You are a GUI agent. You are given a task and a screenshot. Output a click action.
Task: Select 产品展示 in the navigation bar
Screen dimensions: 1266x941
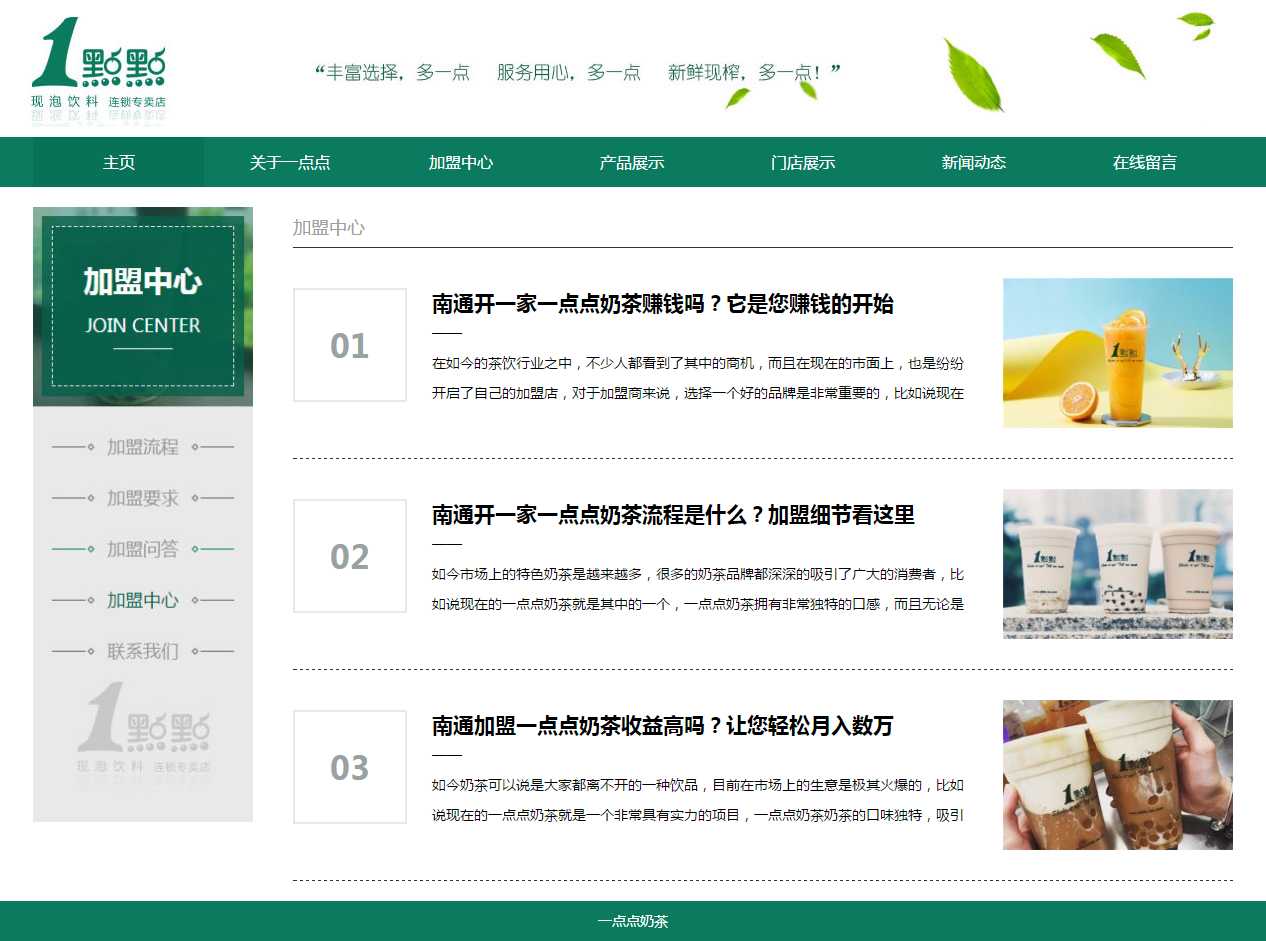(632, 162)
